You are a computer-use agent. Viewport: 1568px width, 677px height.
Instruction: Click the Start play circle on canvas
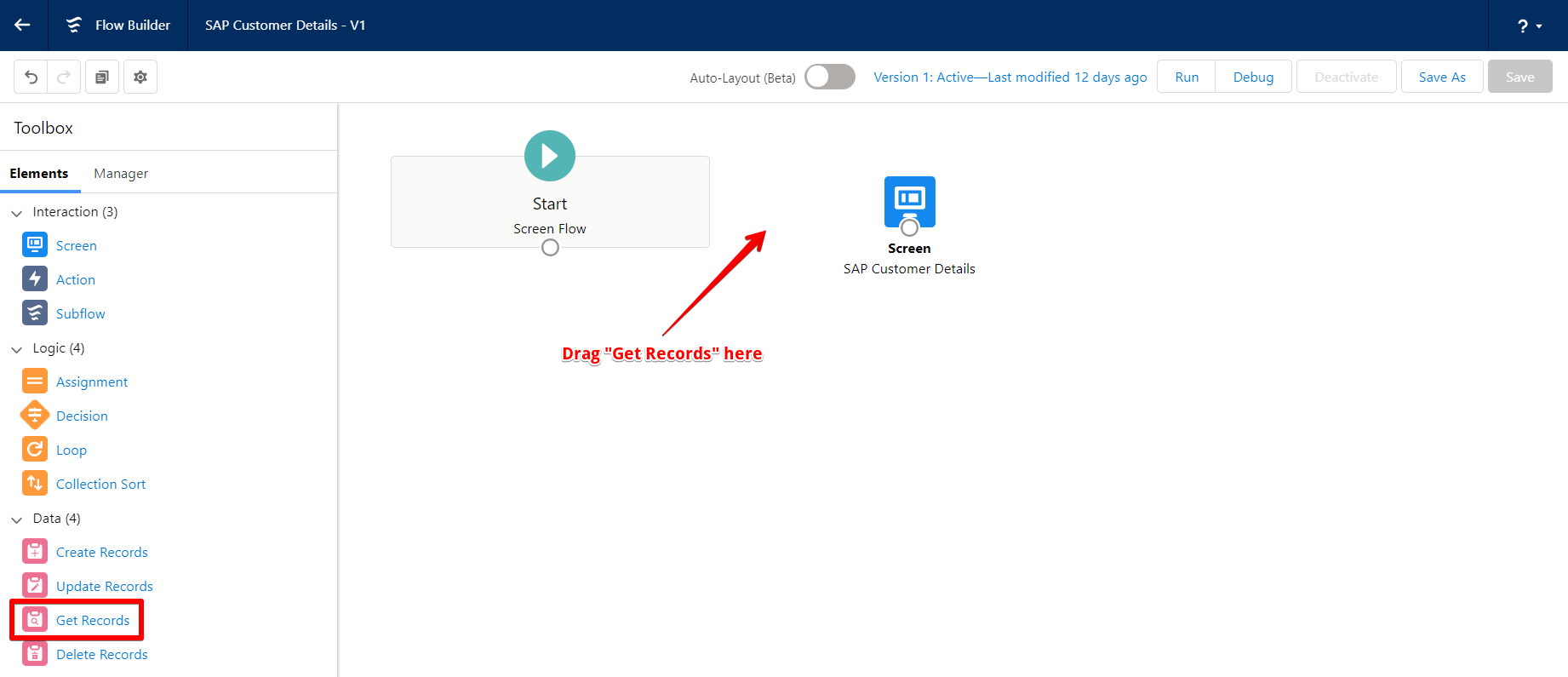click(x=550, y=156)
